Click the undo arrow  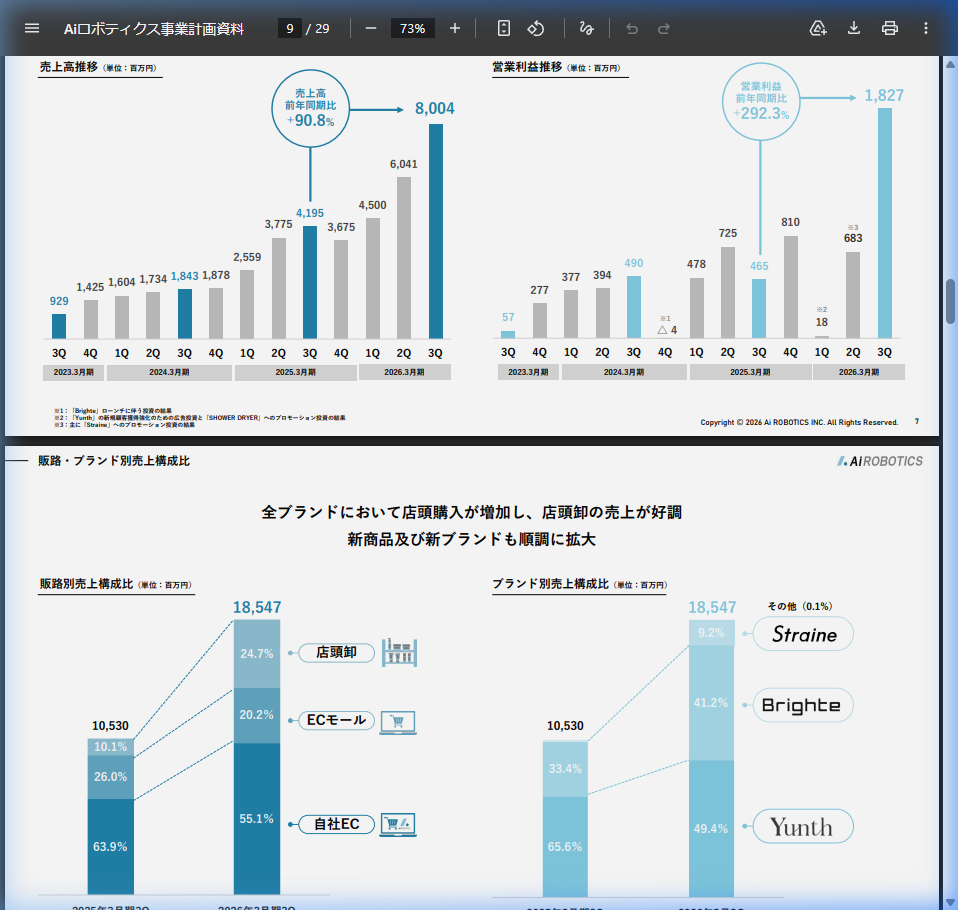click(632, 28)
